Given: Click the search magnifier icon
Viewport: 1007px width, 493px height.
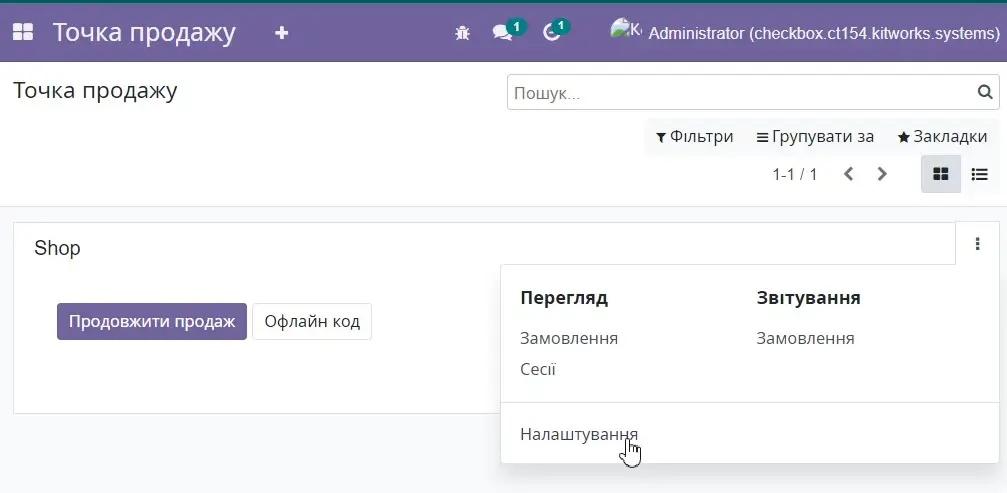Looking at the screenshot, I should pos(985,93).
